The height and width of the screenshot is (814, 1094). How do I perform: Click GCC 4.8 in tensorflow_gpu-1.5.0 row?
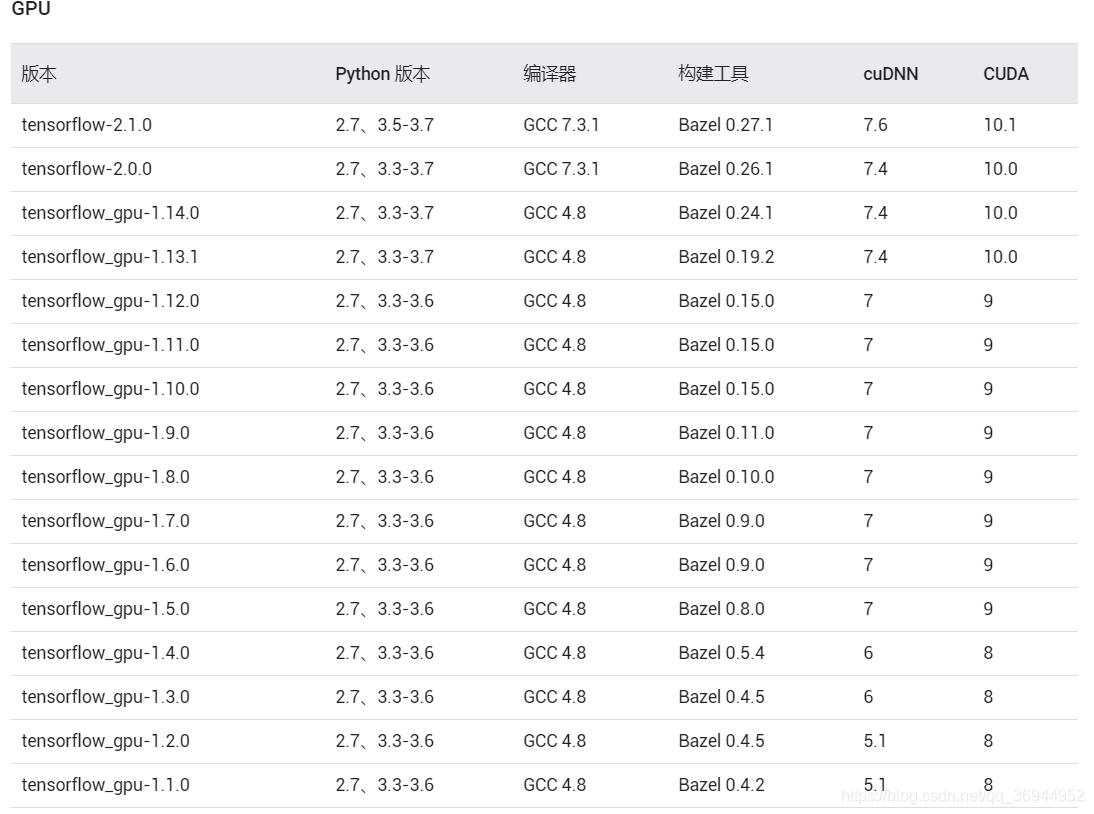(555, 608)
